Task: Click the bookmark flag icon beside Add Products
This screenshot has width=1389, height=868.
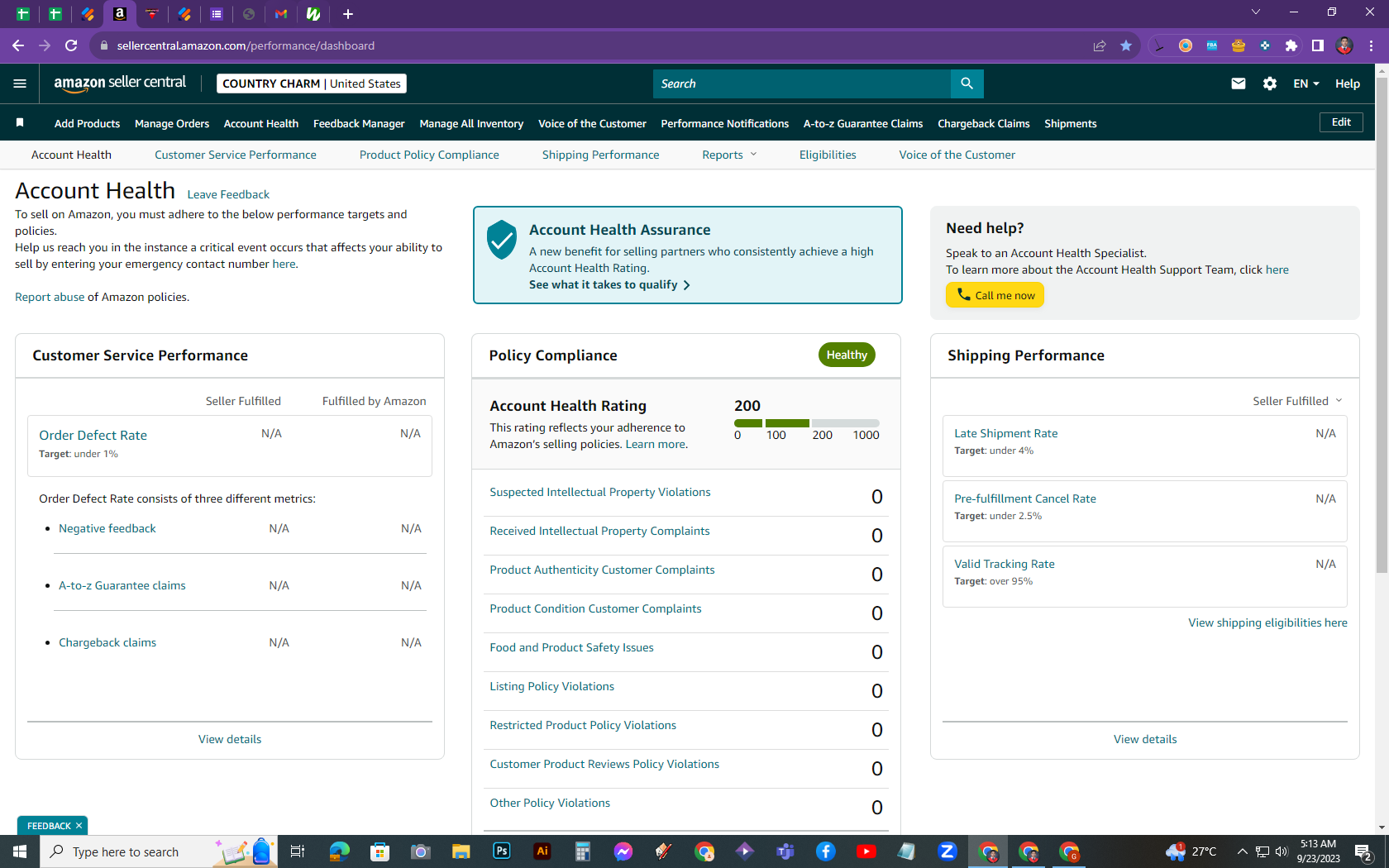Action: 20,123
